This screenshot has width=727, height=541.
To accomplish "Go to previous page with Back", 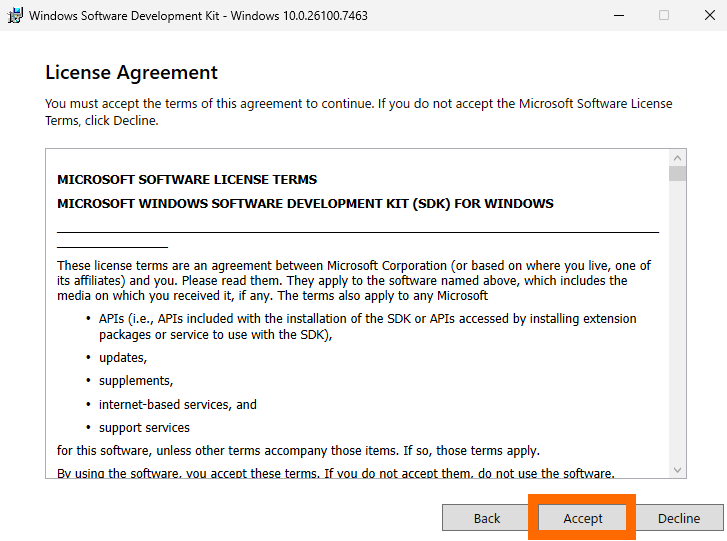I will click(x=487, y=518).
